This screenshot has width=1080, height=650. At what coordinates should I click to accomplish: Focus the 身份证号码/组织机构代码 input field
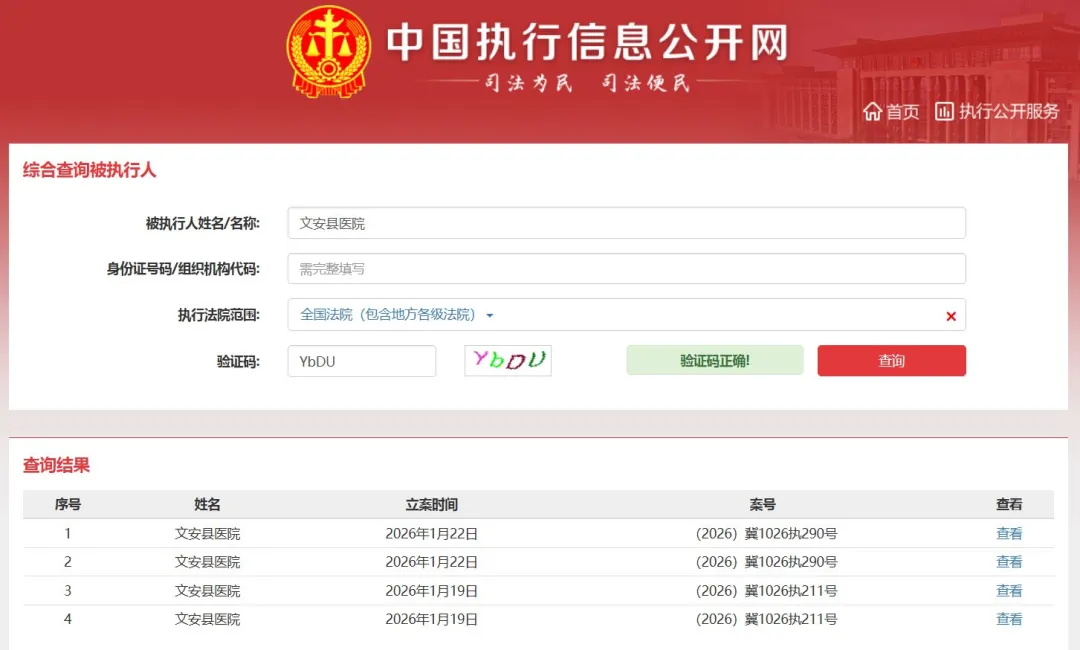tap(627, 269)
